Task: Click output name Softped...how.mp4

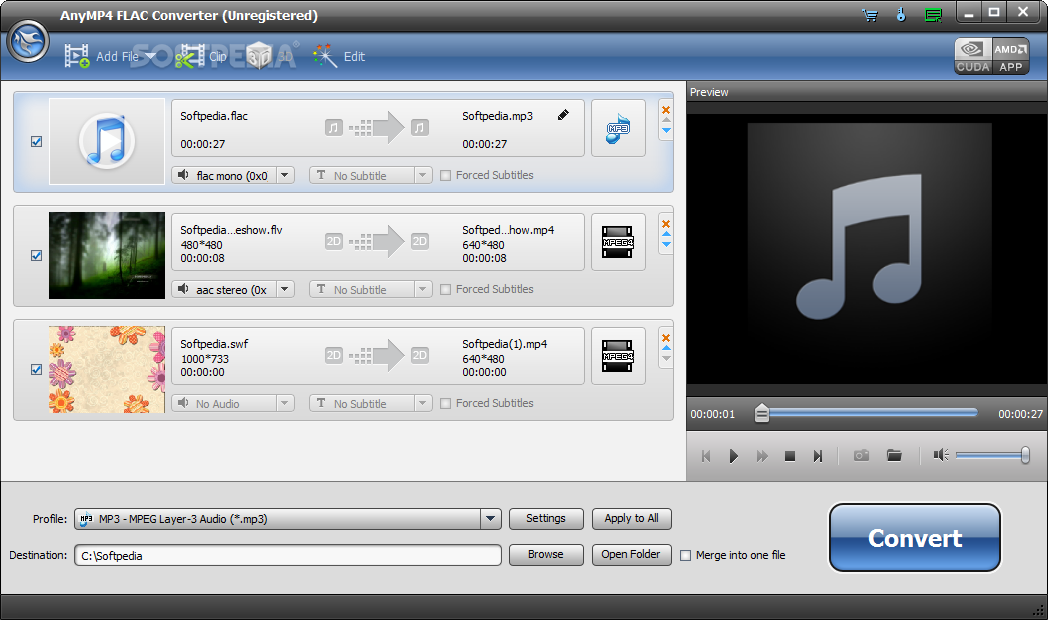Action: [x=508, y=230]
